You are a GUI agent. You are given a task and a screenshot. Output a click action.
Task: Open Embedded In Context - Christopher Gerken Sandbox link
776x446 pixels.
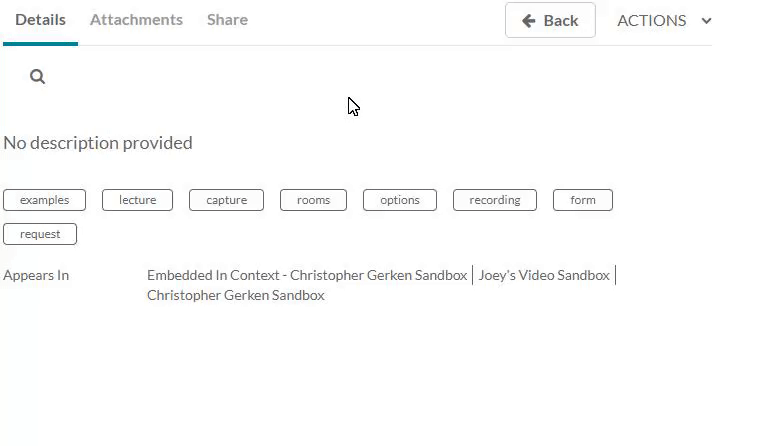307,275
